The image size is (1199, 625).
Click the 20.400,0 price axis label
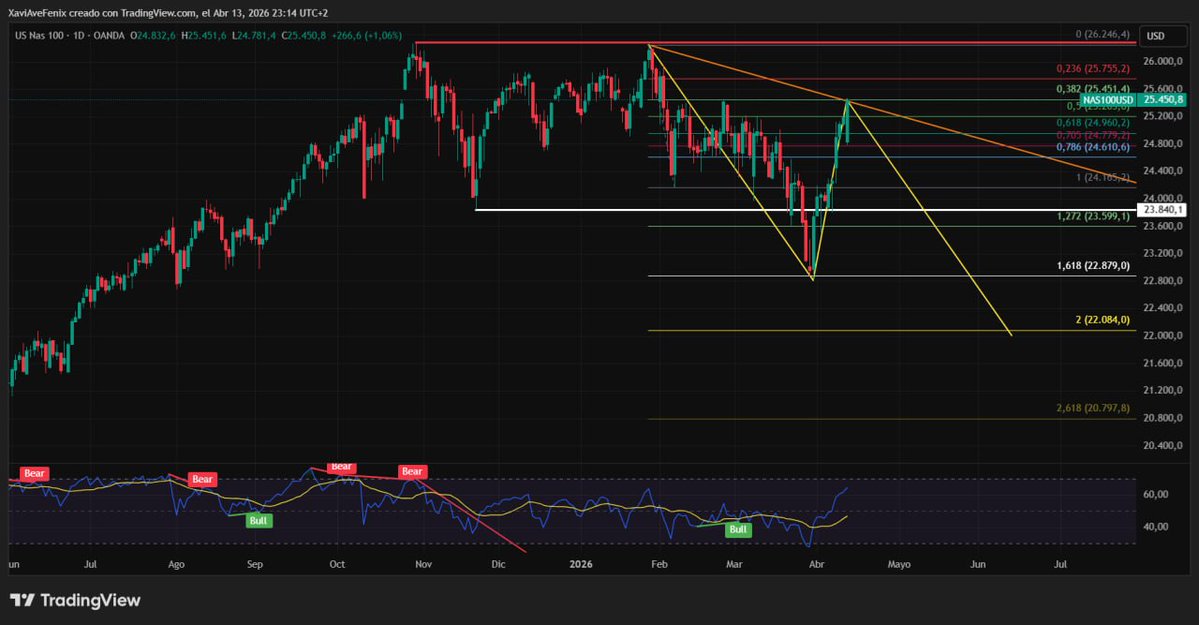(x=1162, y=445)
